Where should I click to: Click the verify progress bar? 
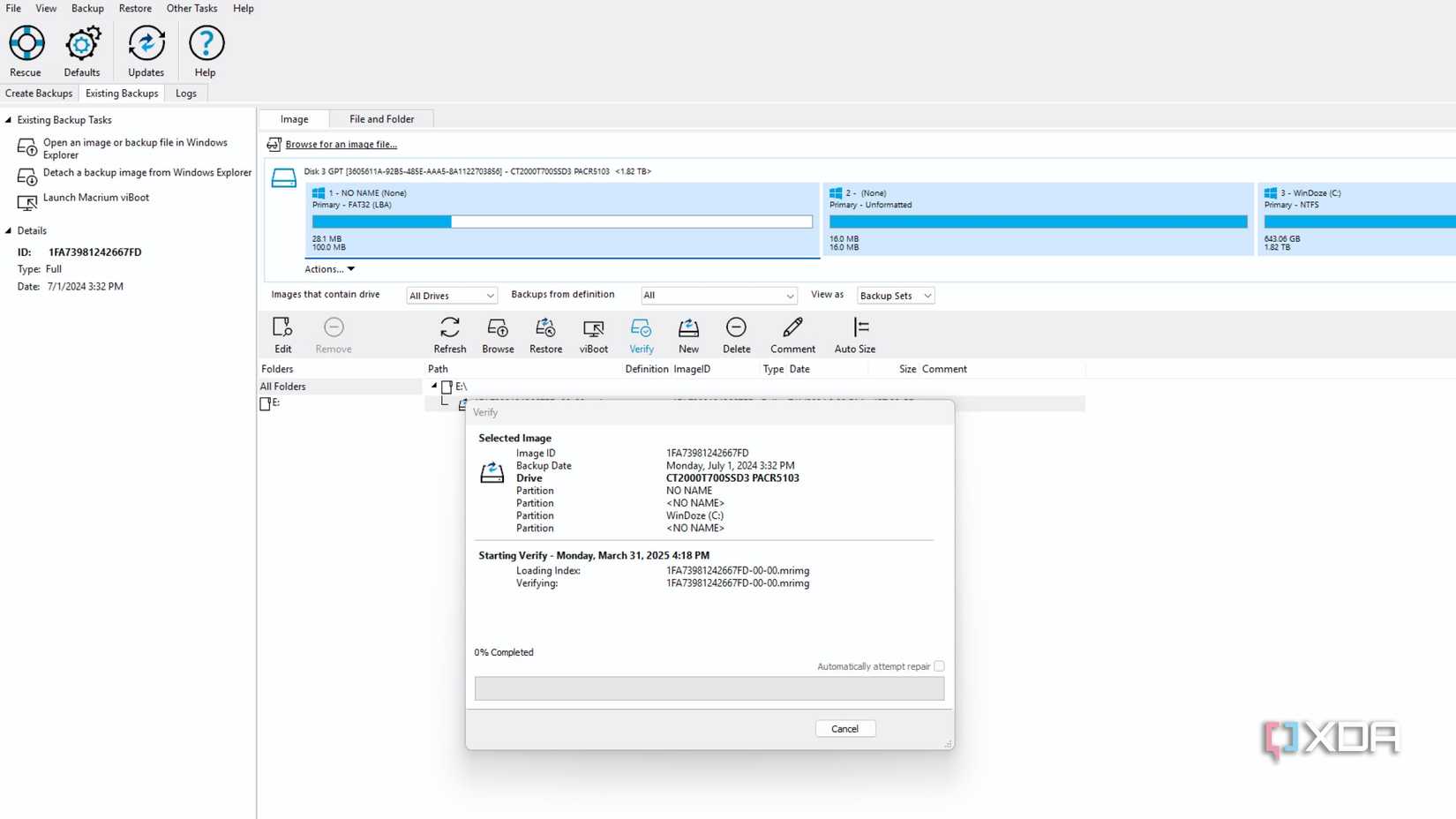(709, 688)
